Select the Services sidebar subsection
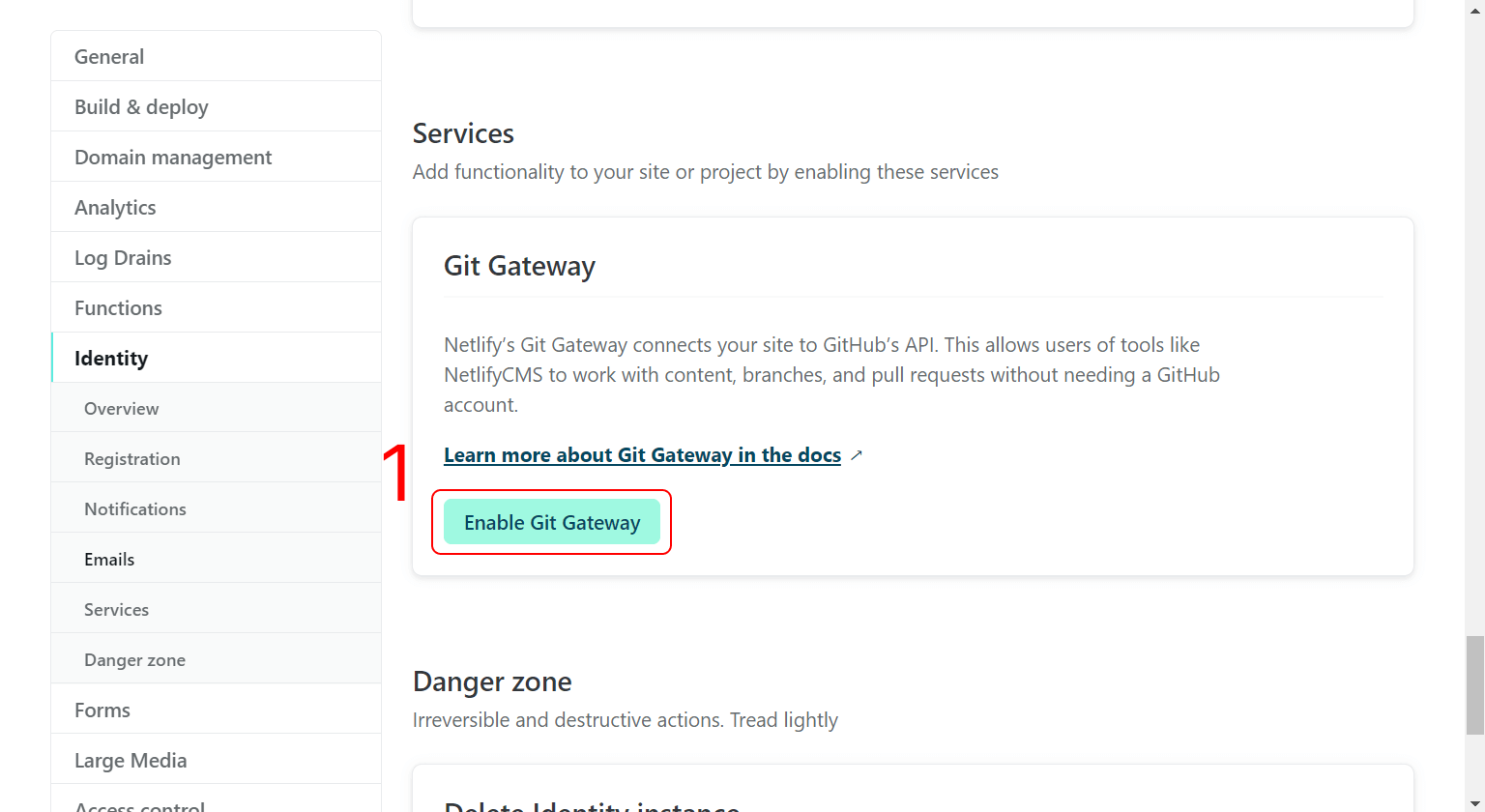The height and width of the screenshot is (812, 1485). (x=116, y=609)
